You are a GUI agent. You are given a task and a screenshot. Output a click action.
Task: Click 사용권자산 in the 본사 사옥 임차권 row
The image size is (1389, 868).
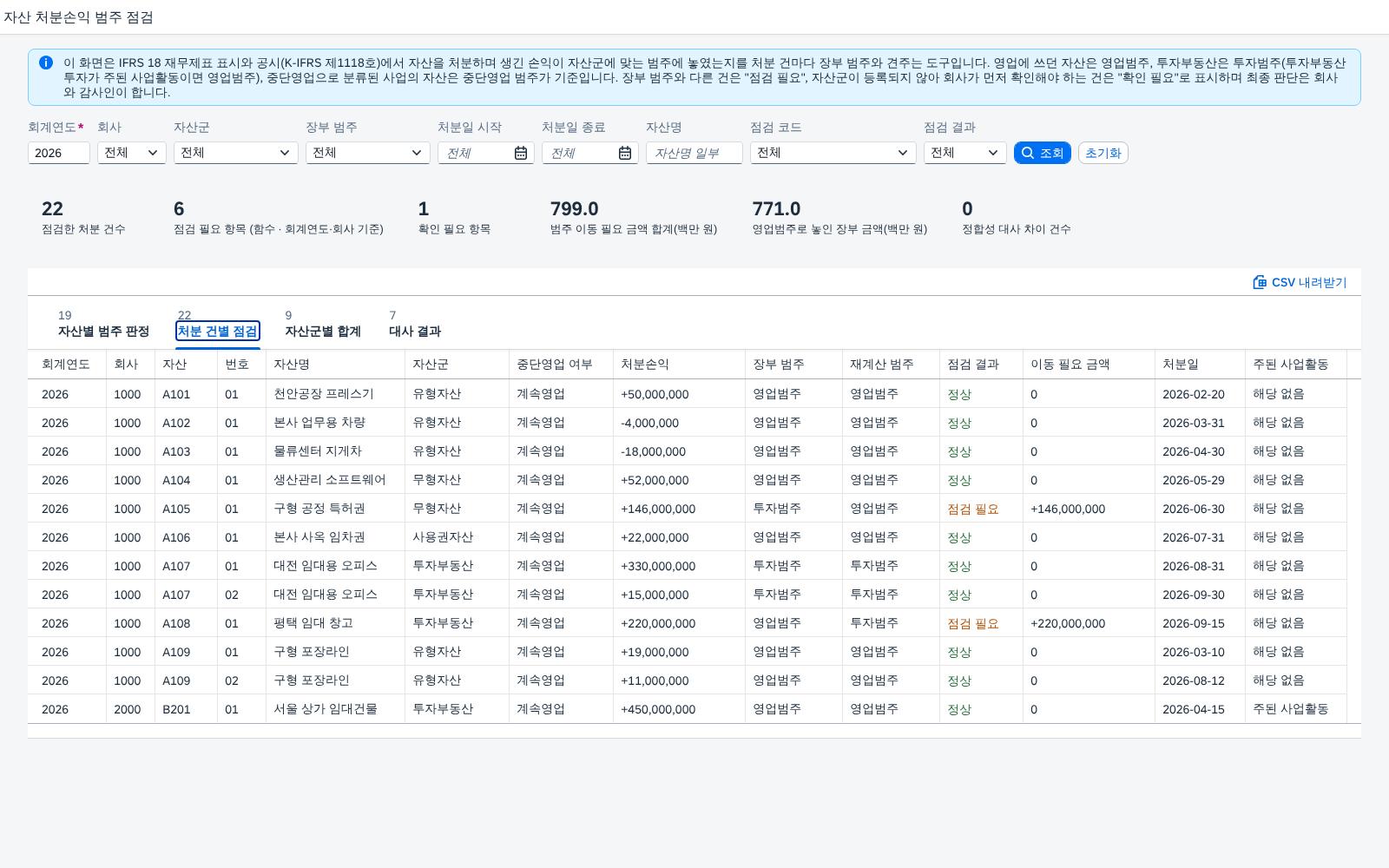[x=443, y=537]
